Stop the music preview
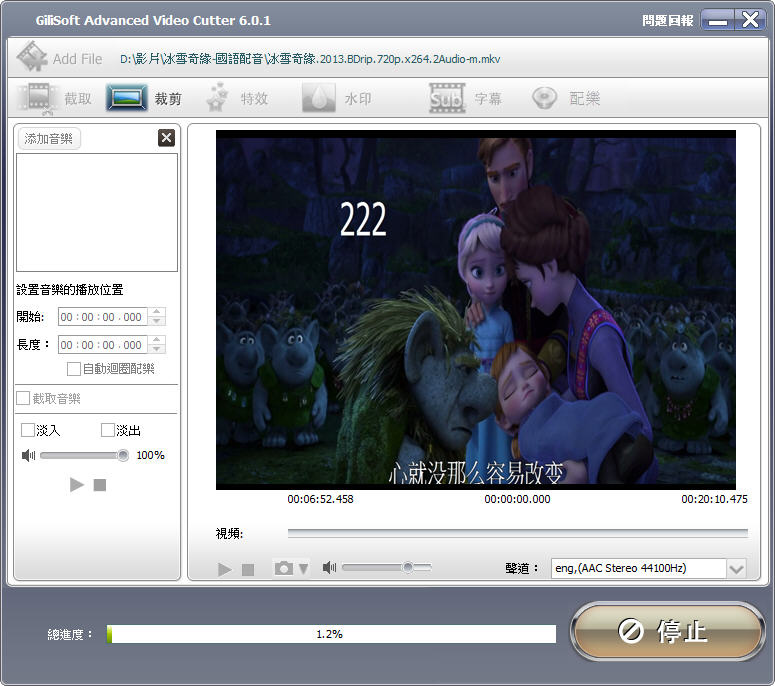This screenshot has height=686, width=775. pos(100,485)
